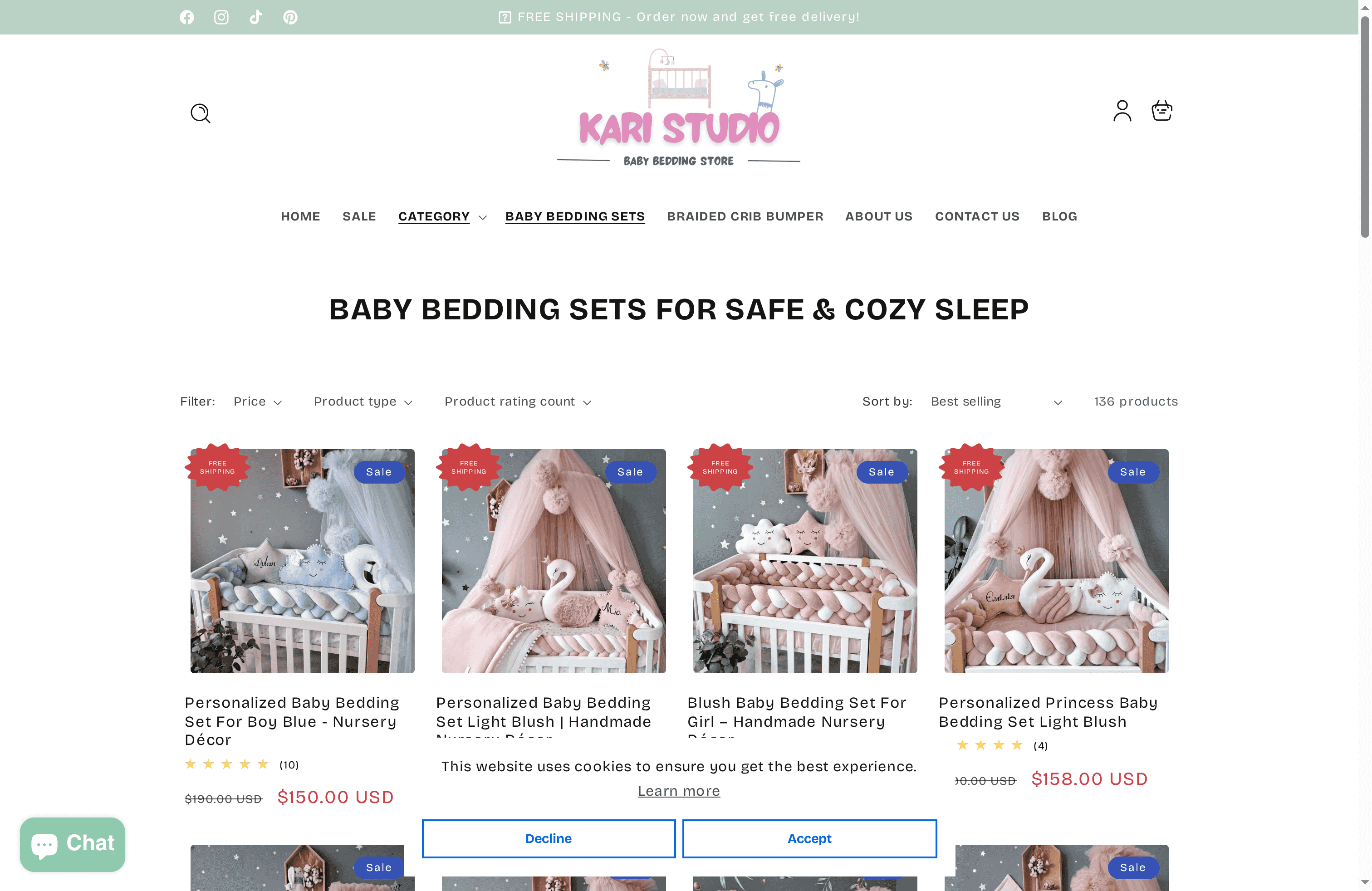Screen dimensions: 1372x891
Task: Open the Best selling sort dropdown
Action: point(996,401)
